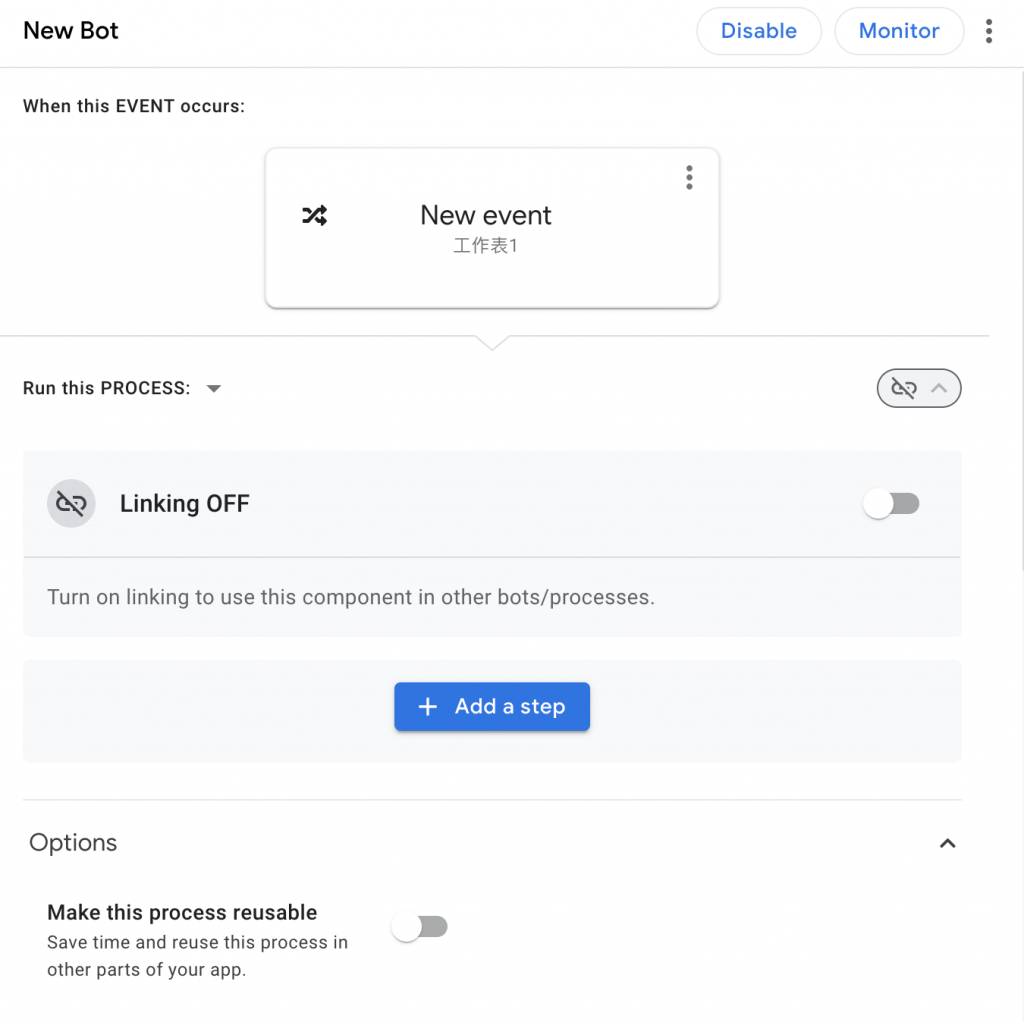The height and width of the screenshot is (1022, 1024).
Task: Click the plus icon on Add a step
Action: click(428, 707)
